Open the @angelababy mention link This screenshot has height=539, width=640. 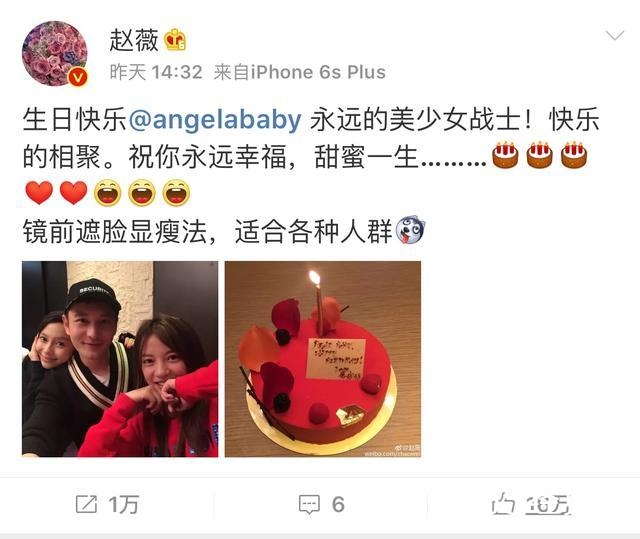(215, 119)
